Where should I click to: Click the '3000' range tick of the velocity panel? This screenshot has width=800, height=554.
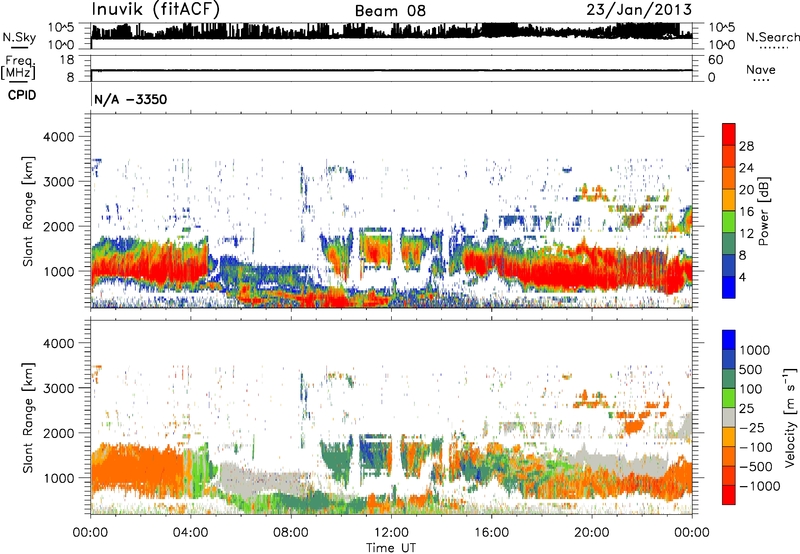click(x=59, y=388)
